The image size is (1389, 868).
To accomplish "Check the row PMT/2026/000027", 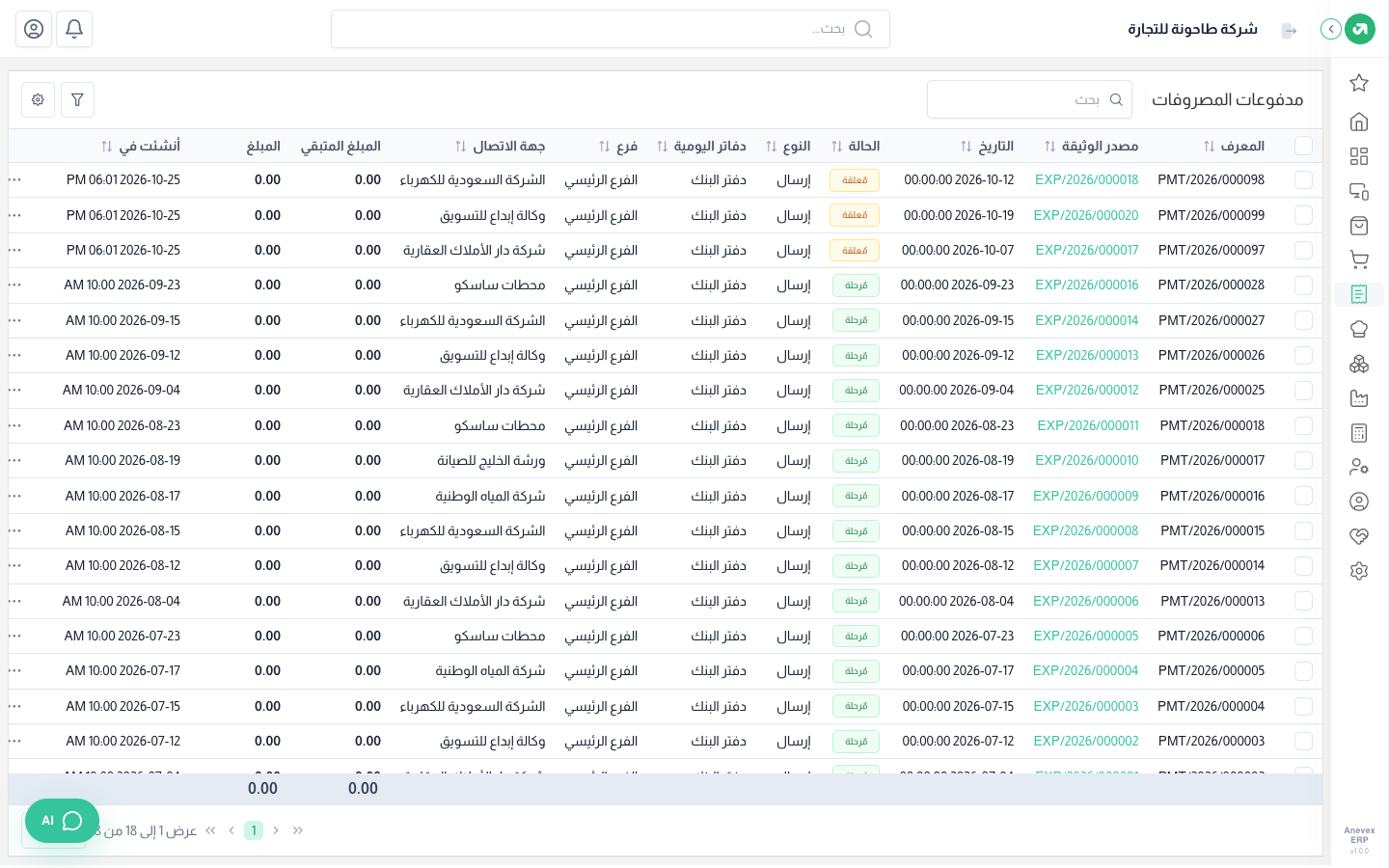I will tap(1303, 320).
